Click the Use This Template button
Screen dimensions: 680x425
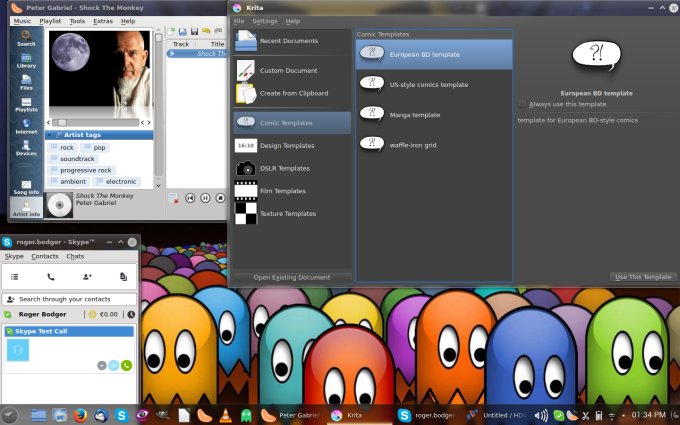tap(641, 276)
